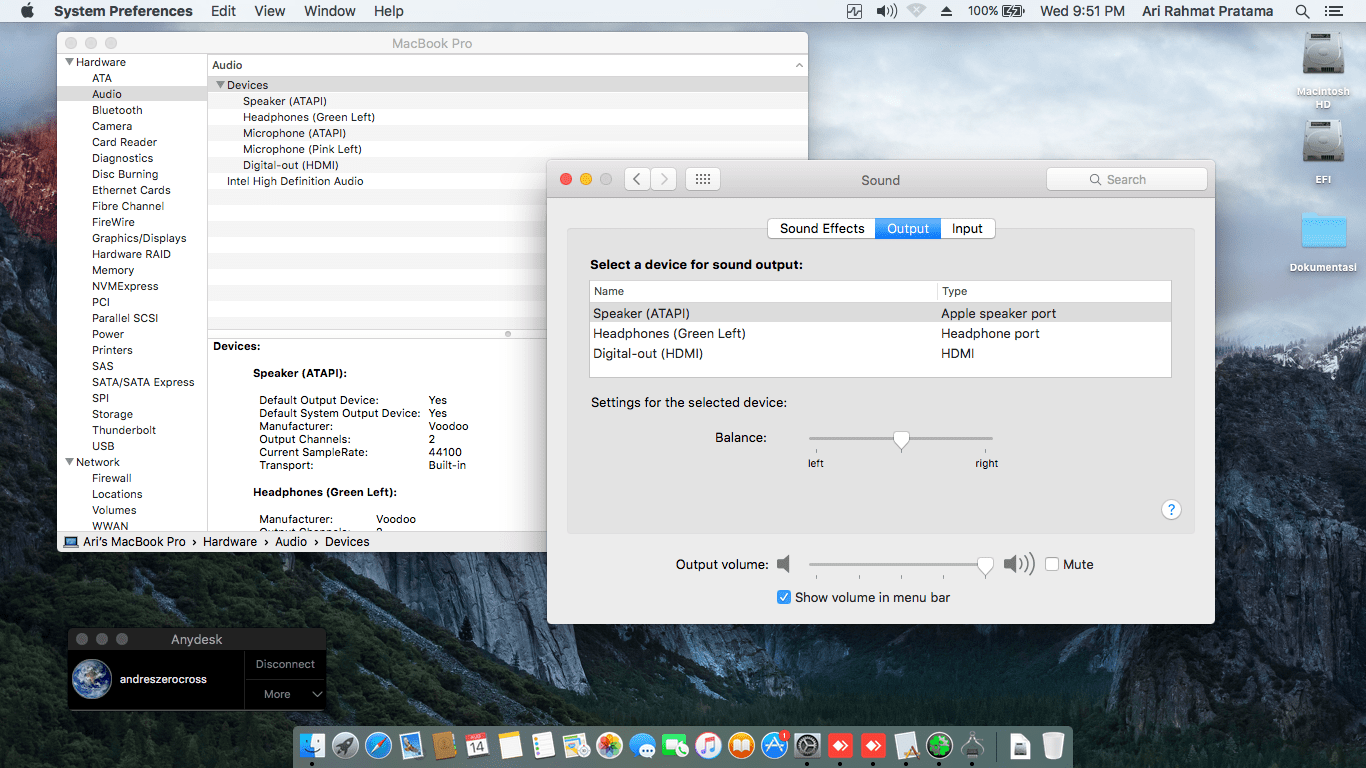This screenshot has width=1366, height=768.
Task: Collapse the Hardware section triangle
Action: point(69,62)
